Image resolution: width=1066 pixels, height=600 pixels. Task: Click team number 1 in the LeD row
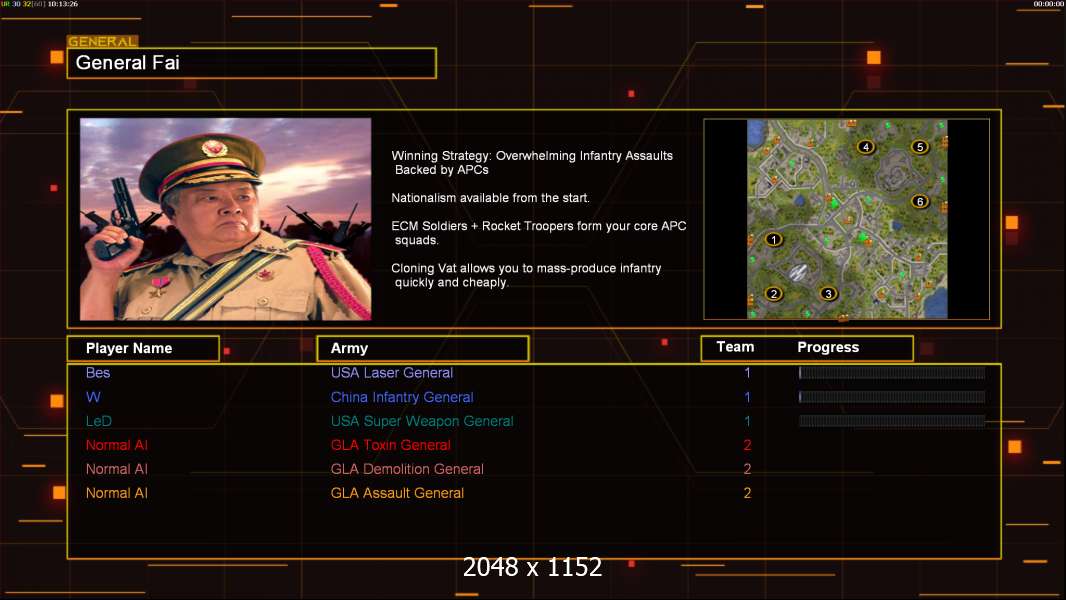click(x=747, y=421)
